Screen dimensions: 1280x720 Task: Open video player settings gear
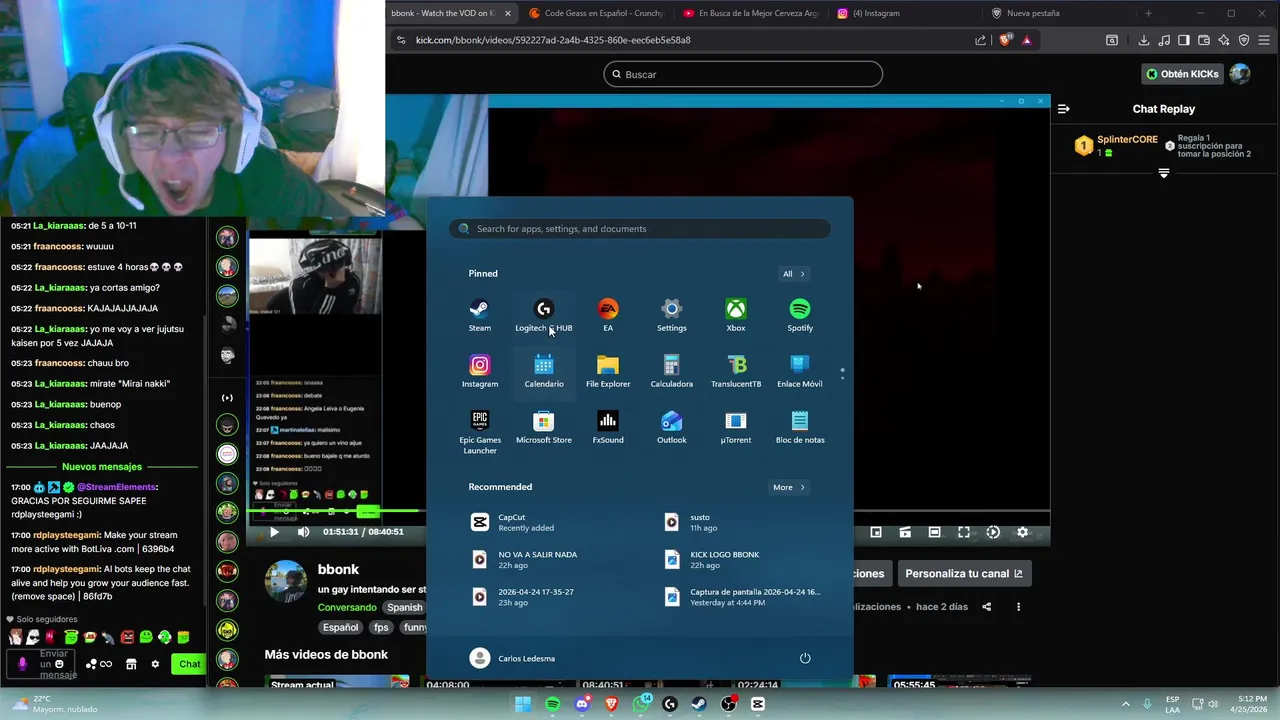[1022, 532]
